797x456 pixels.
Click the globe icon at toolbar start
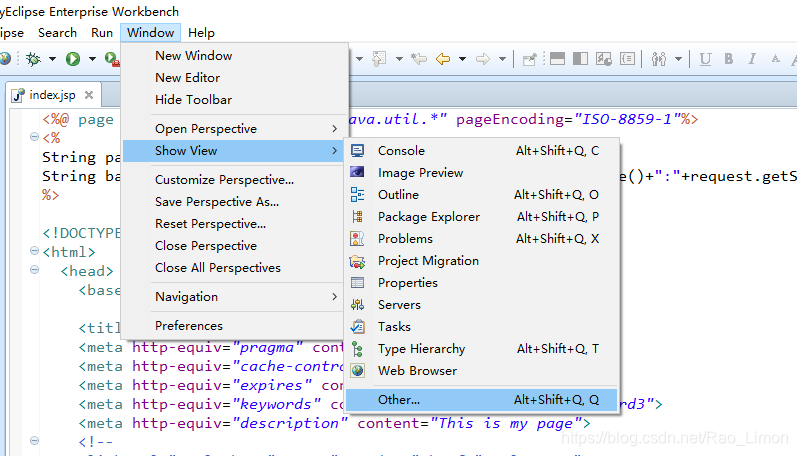(x=5, y=59)
